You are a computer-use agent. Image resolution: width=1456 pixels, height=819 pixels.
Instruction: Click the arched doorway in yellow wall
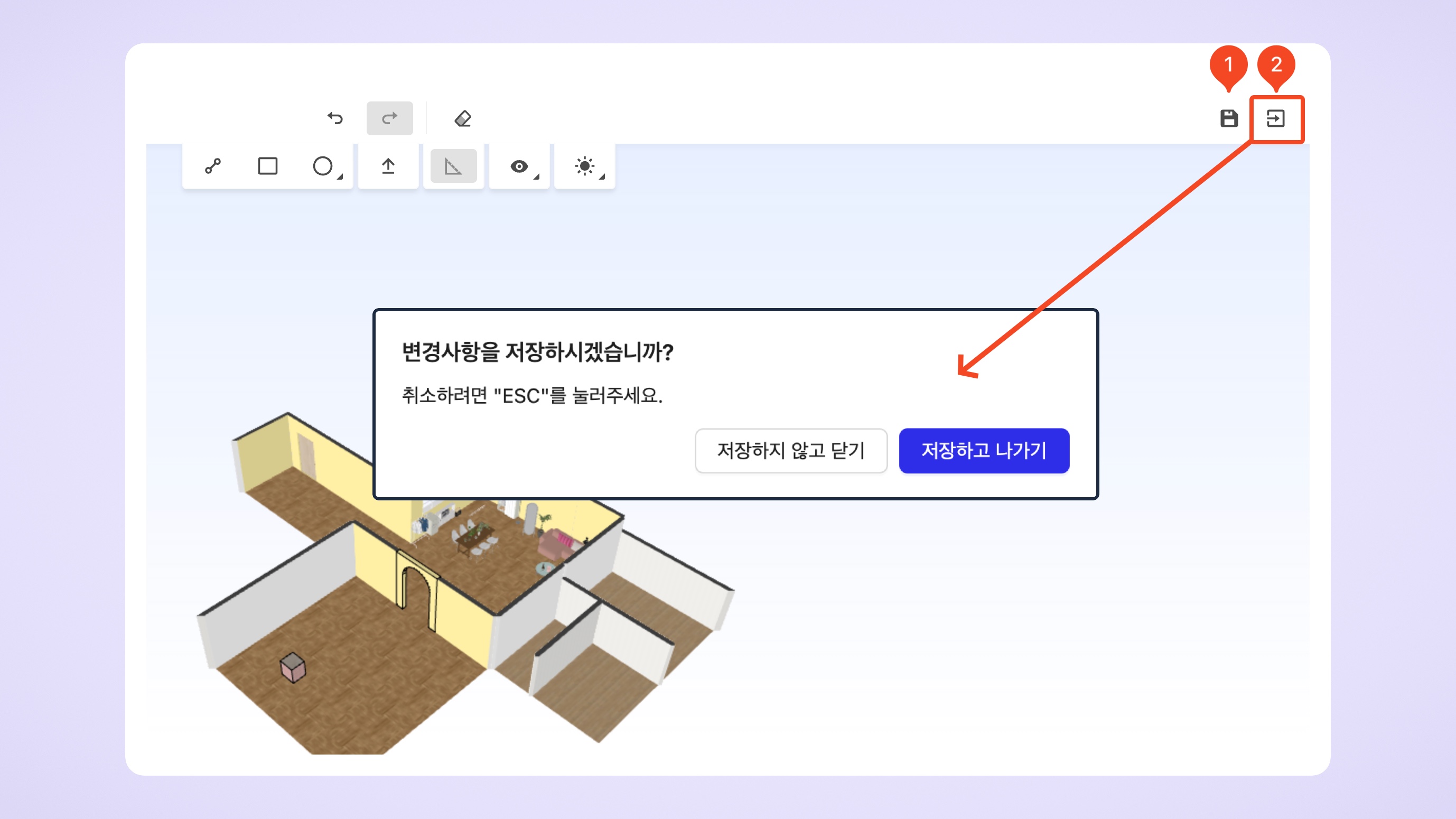coord(417,591)
